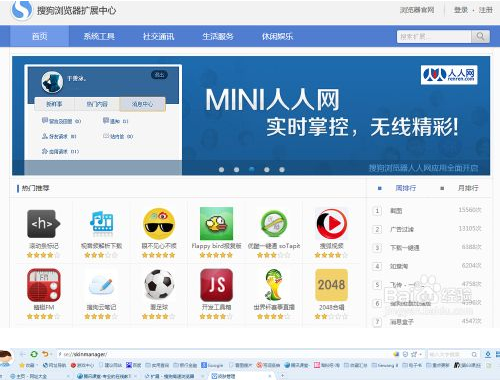
Task: Click the star rating under Flappy bird
Action: [x=216, y=255]
